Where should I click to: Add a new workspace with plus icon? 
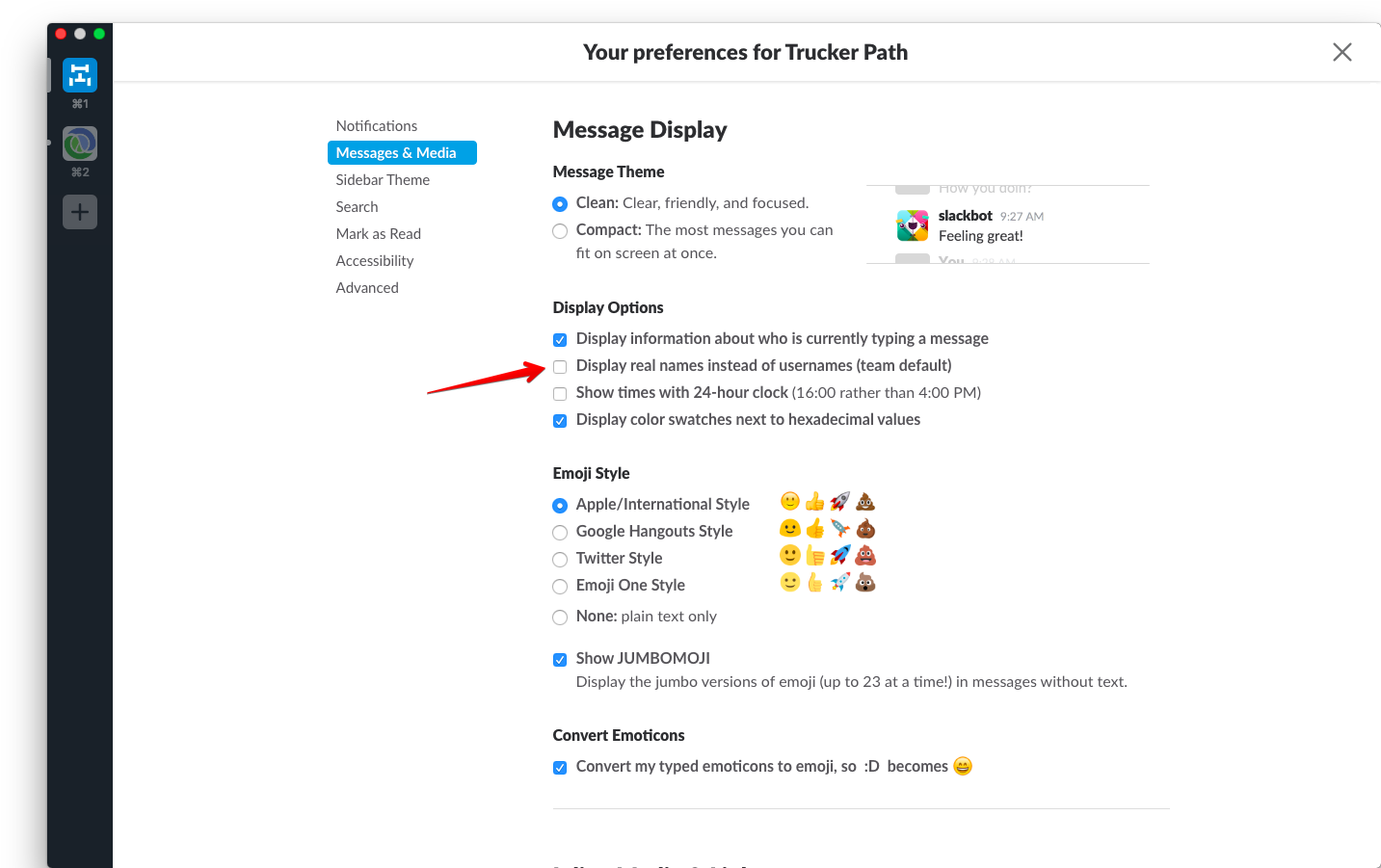click(x=80, y=212)
